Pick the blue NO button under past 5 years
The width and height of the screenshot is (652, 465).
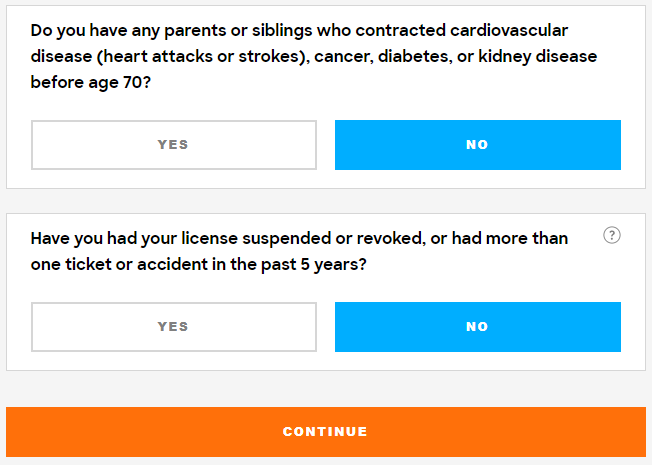pos(478,327)
